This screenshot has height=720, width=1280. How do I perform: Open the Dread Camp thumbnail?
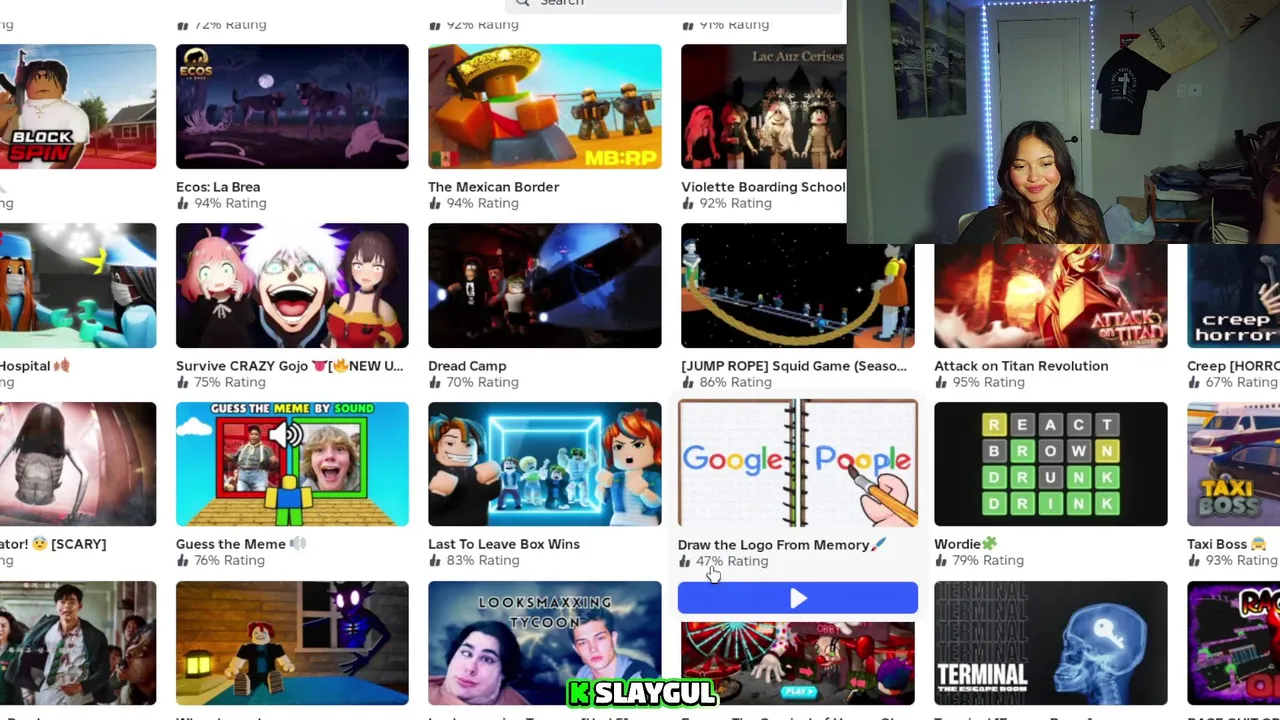pos(544,285)
